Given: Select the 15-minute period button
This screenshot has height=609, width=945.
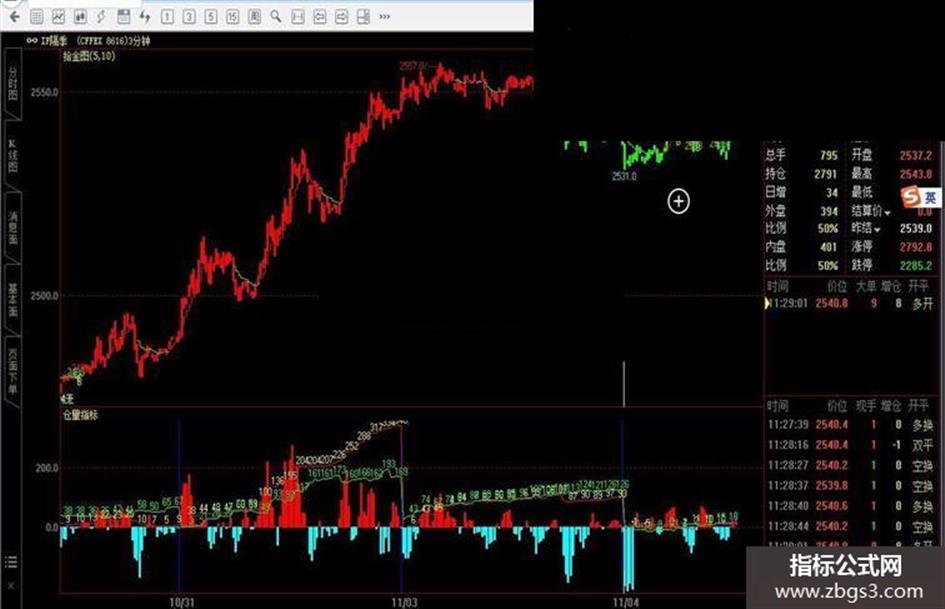Looking at the screenshot, I should click(x=233, y=17).
